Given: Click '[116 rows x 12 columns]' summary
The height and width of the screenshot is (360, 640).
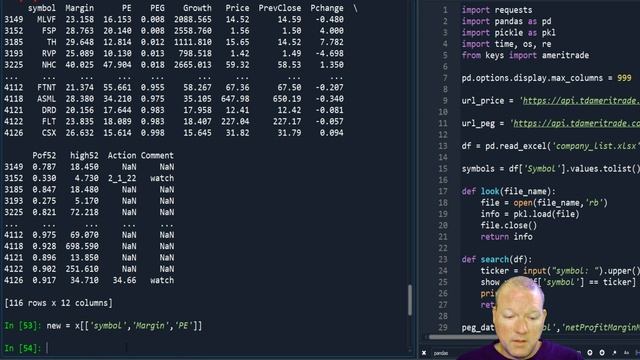Looking at the screenshot, I should point(58,303).
